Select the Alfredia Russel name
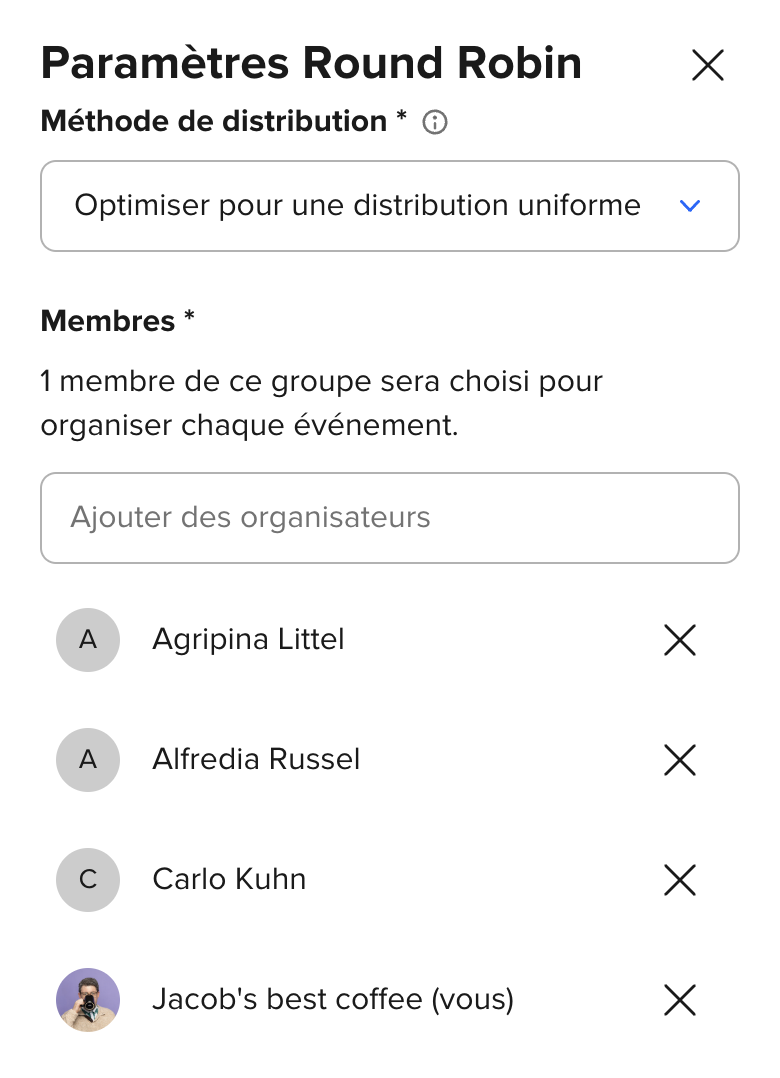This screenshot has height=1078, width=780. 256,759
